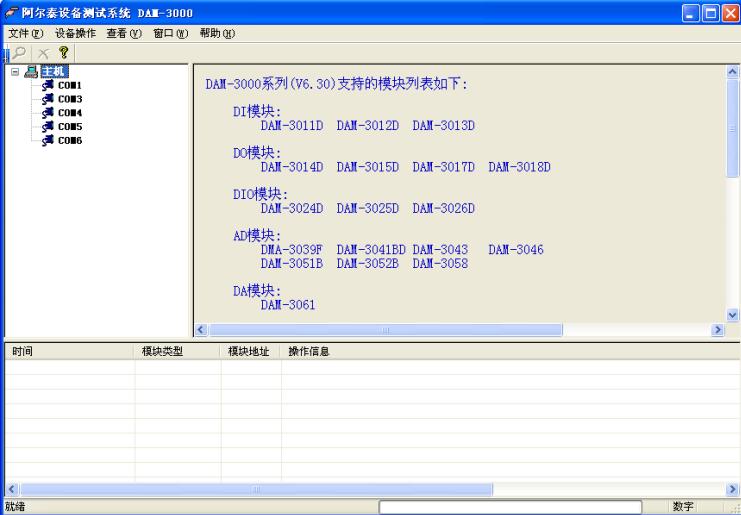
Task: Click the yellow help question mark icon
Action: 62,51
